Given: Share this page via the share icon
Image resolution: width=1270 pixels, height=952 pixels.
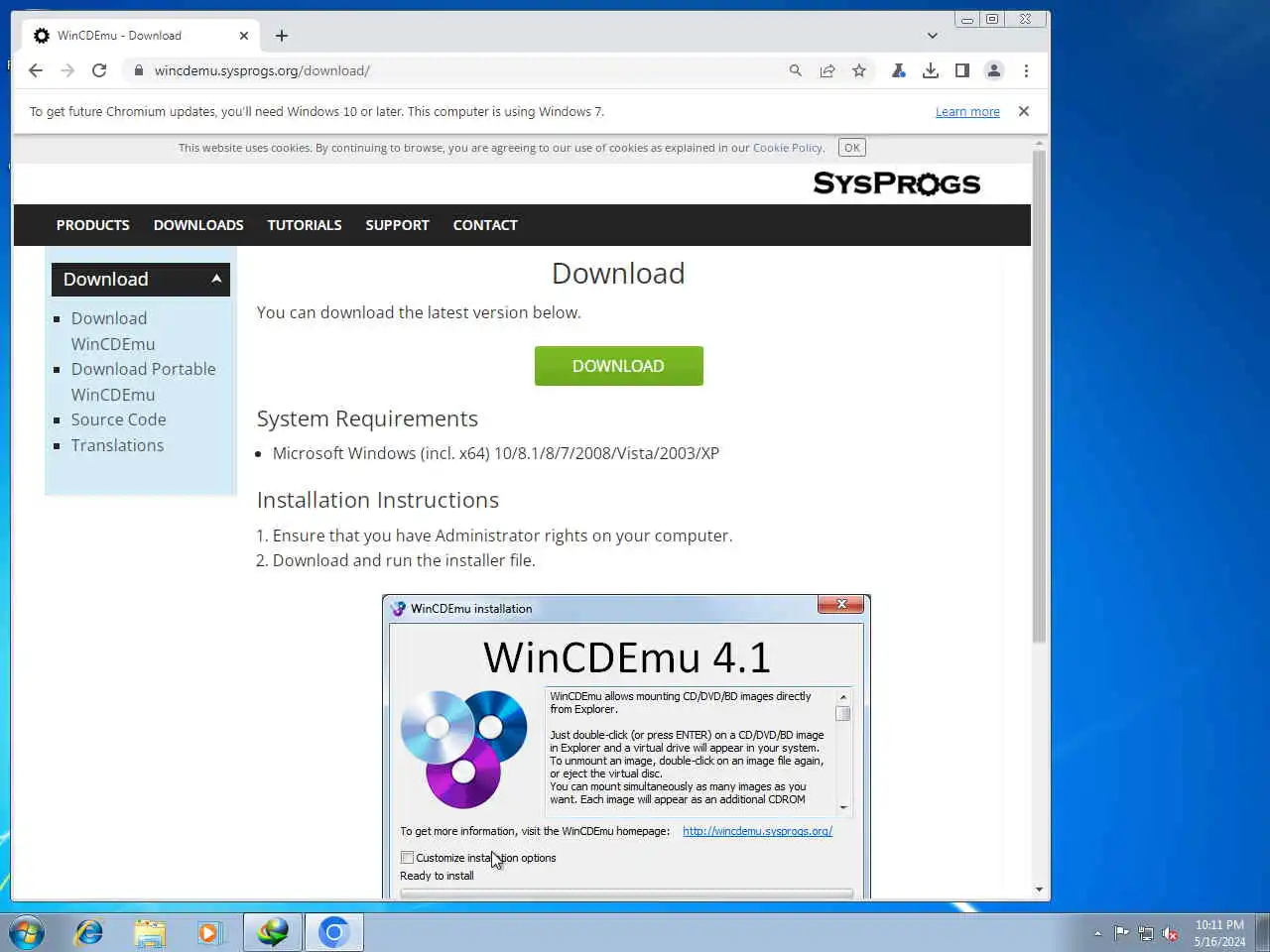Looking at the screenshot, I should 826,70.
